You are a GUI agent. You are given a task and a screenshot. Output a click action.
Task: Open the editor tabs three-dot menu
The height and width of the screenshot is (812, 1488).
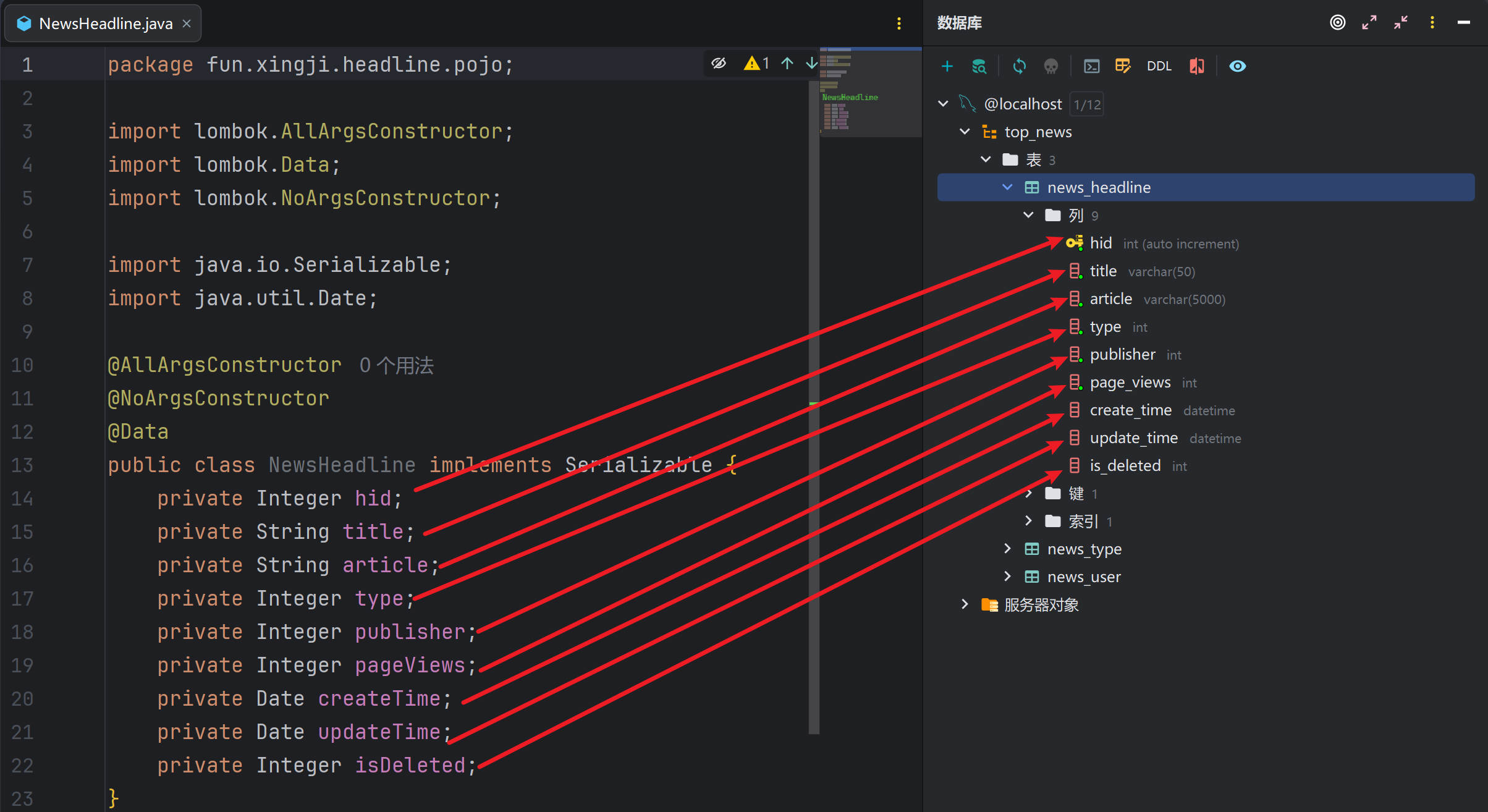(898, 23)
